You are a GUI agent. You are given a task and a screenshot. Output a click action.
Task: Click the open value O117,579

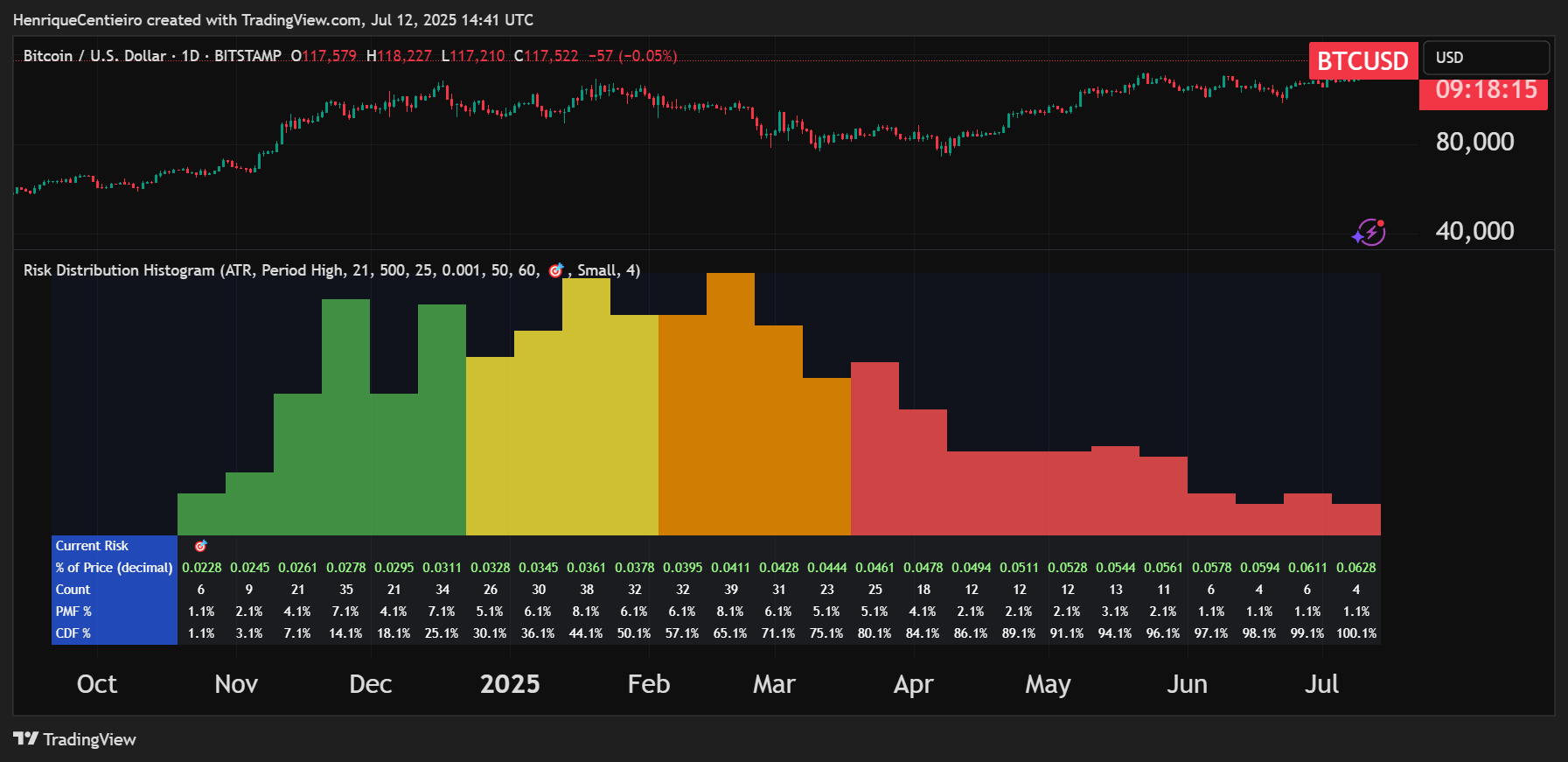pyautogui.click(x=324, y=56)
